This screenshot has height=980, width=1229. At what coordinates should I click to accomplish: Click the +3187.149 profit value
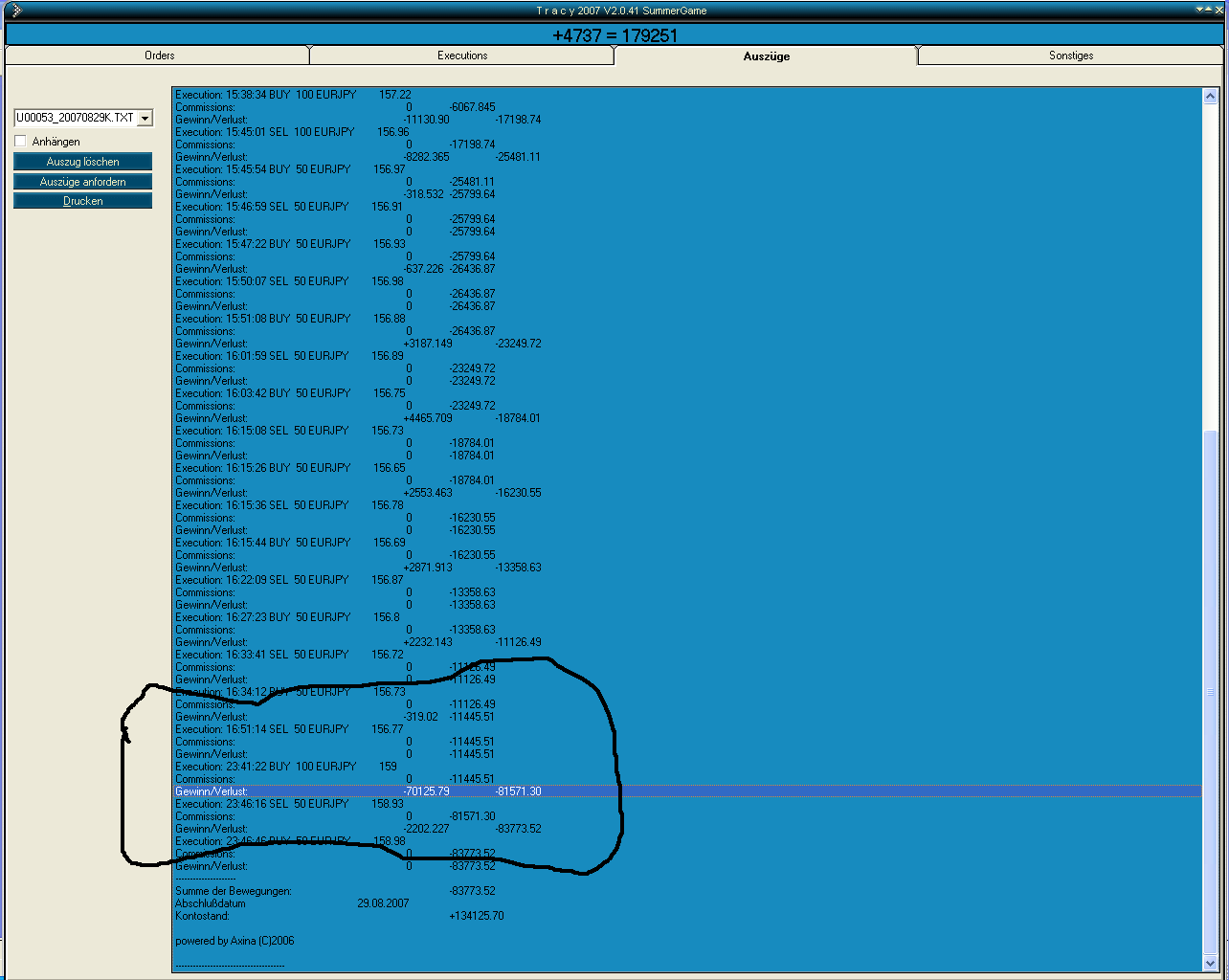click(x=428, y=344)
